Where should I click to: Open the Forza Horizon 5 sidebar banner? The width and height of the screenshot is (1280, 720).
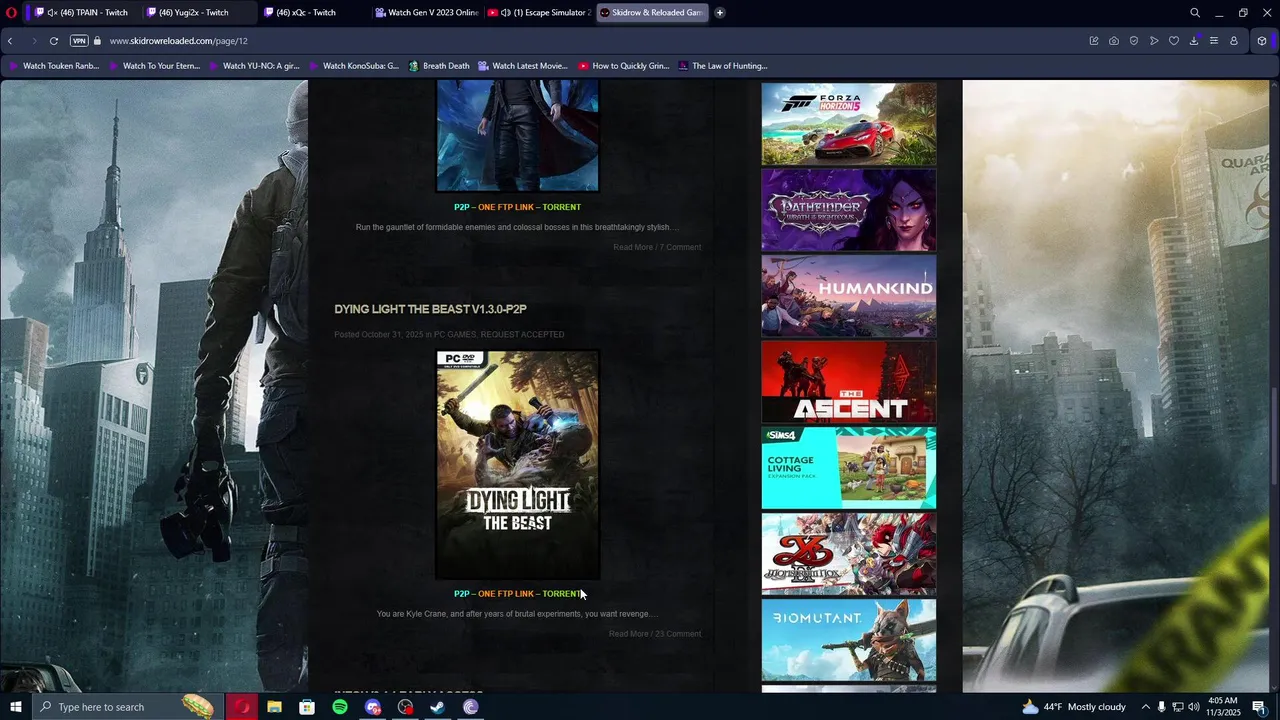click(x=849, y=124)
